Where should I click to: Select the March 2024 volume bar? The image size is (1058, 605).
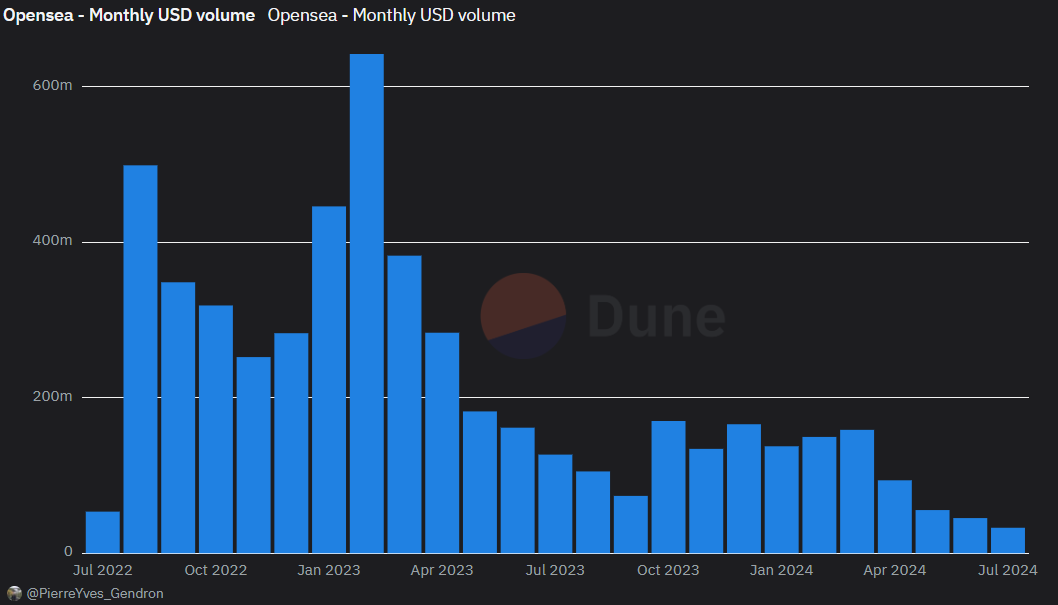pyautogui.click(x=857, y=492)
